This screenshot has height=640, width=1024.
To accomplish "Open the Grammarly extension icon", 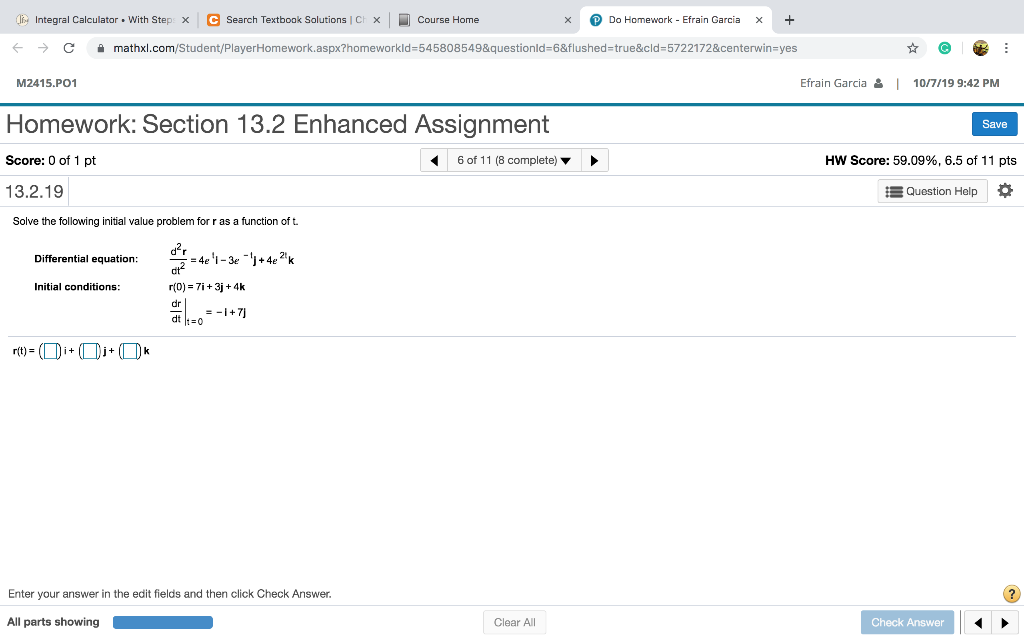I will tap(944, 47).
